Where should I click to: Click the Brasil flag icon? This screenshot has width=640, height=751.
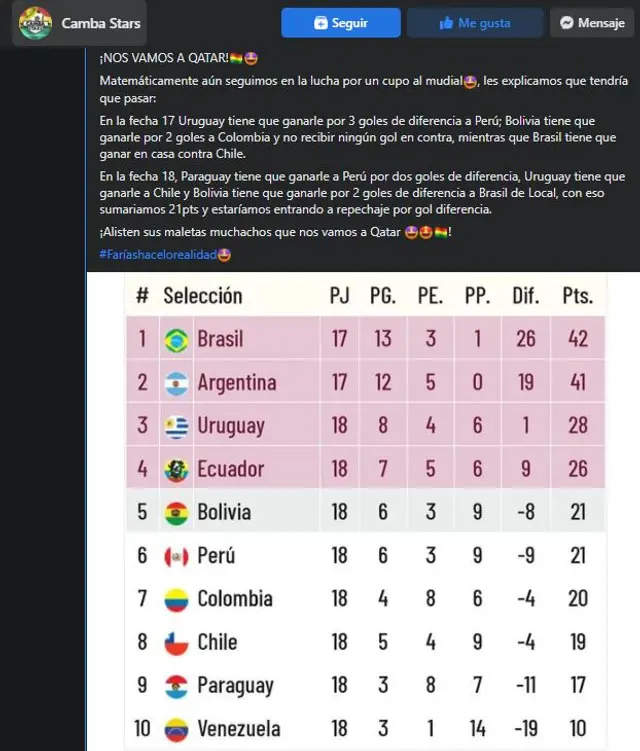(x=176, y=339)
